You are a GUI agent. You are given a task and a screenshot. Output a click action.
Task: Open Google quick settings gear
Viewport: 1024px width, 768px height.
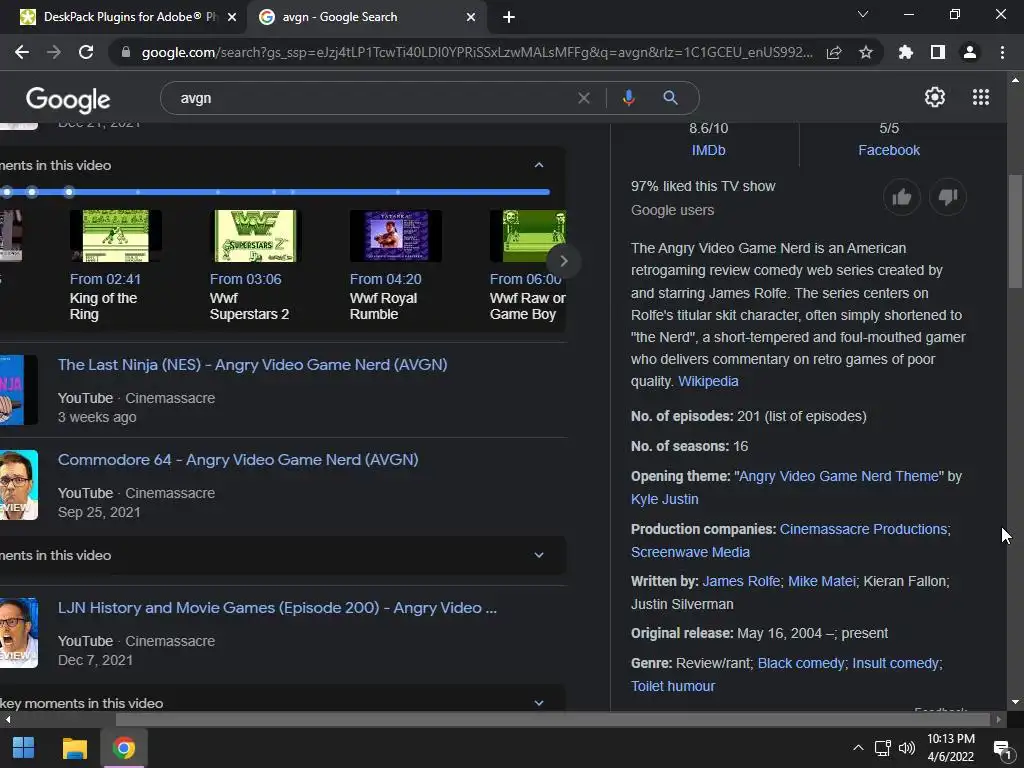935,97
